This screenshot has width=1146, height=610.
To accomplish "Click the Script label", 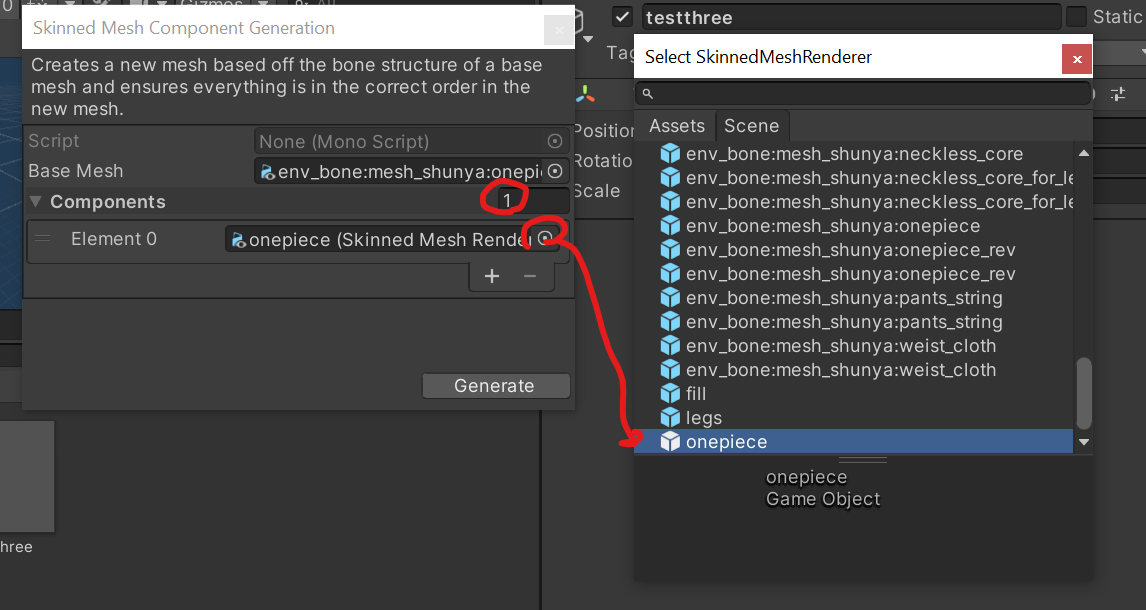I will 53,141.
